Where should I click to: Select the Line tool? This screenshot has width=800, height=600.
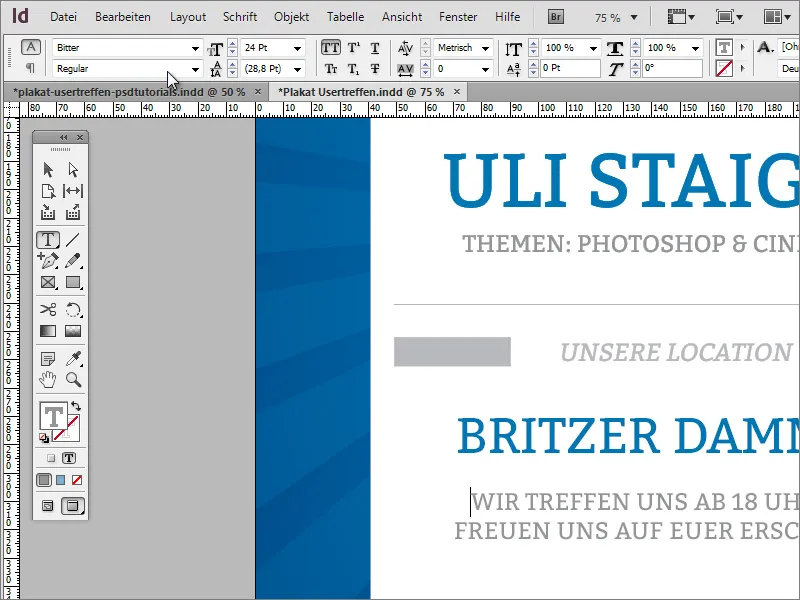coord(73,239)
